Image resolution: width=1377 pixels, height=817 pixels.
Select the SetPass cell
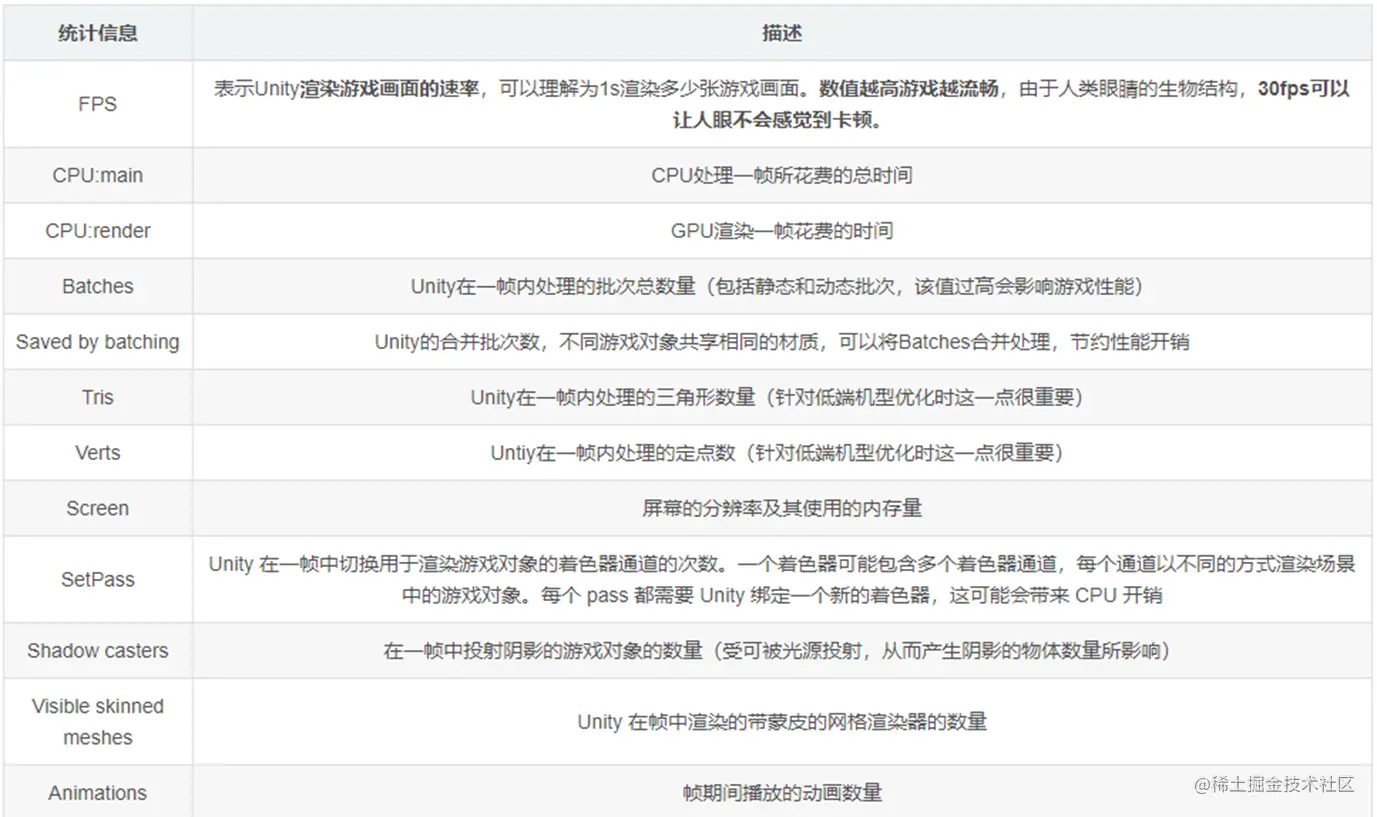pos(98,579)
